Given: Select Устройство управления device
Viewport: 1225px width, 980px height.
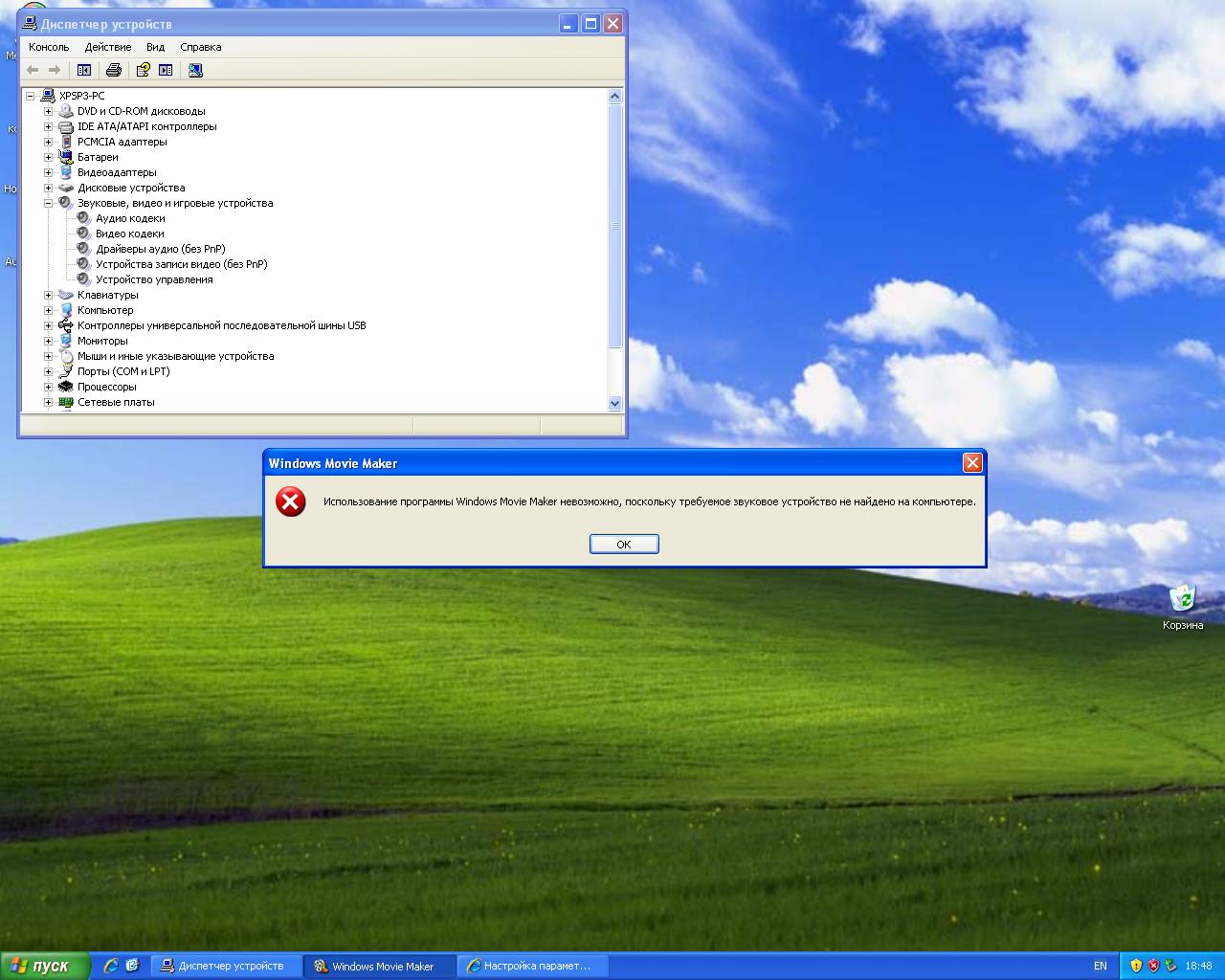Looking at the screenshot, I should pyautogui.click(x=154, y=279).
